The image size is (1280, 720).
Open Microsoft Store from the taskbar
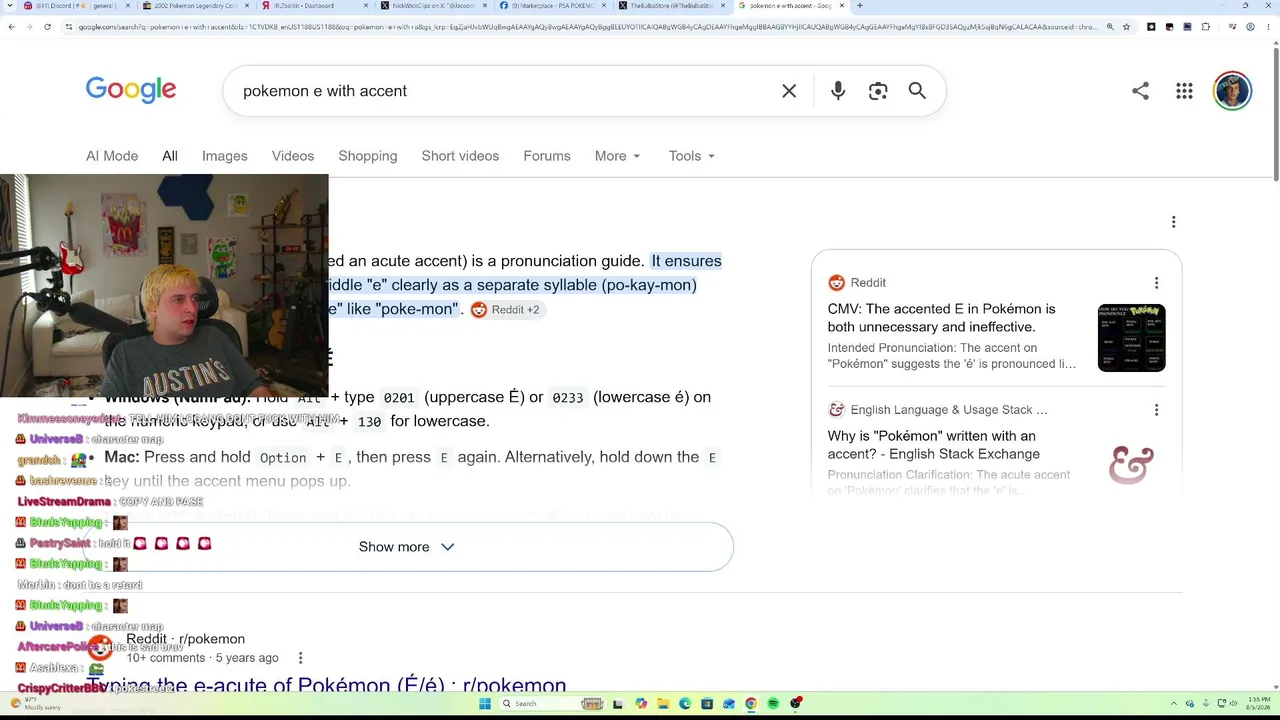click(707, 704)
